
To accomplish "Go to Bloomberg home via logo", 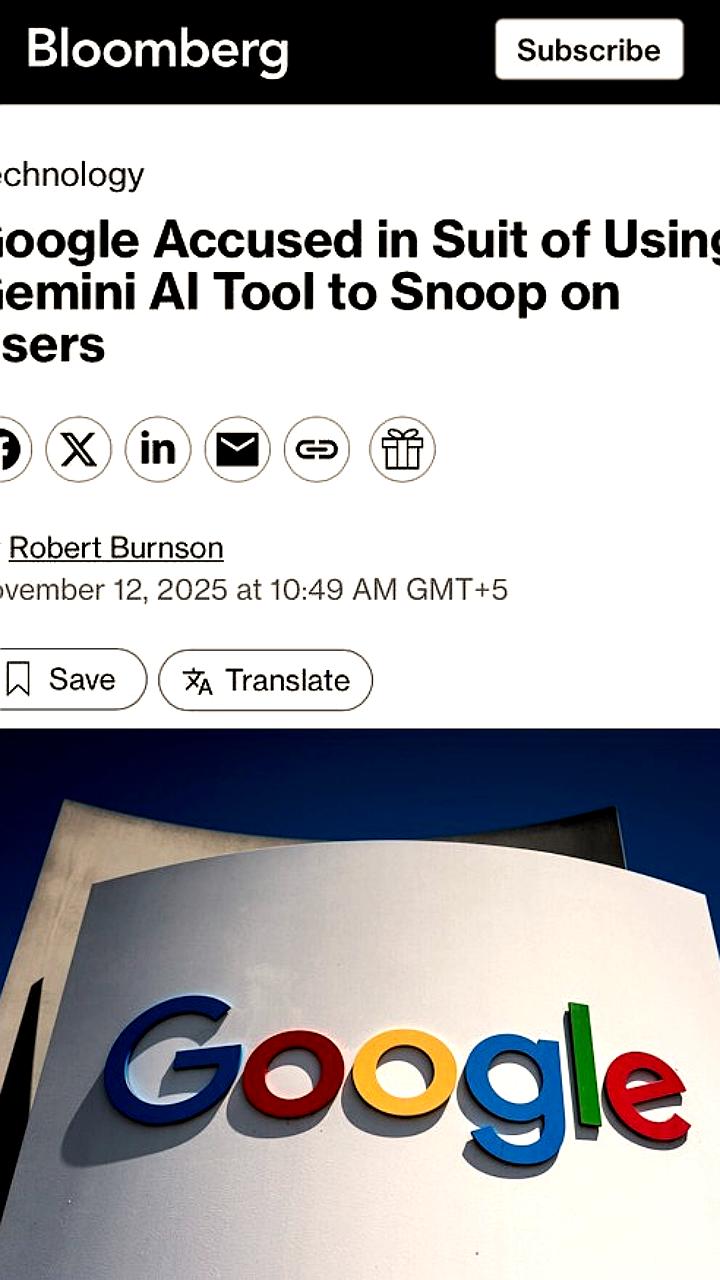I will pos(158,50).
